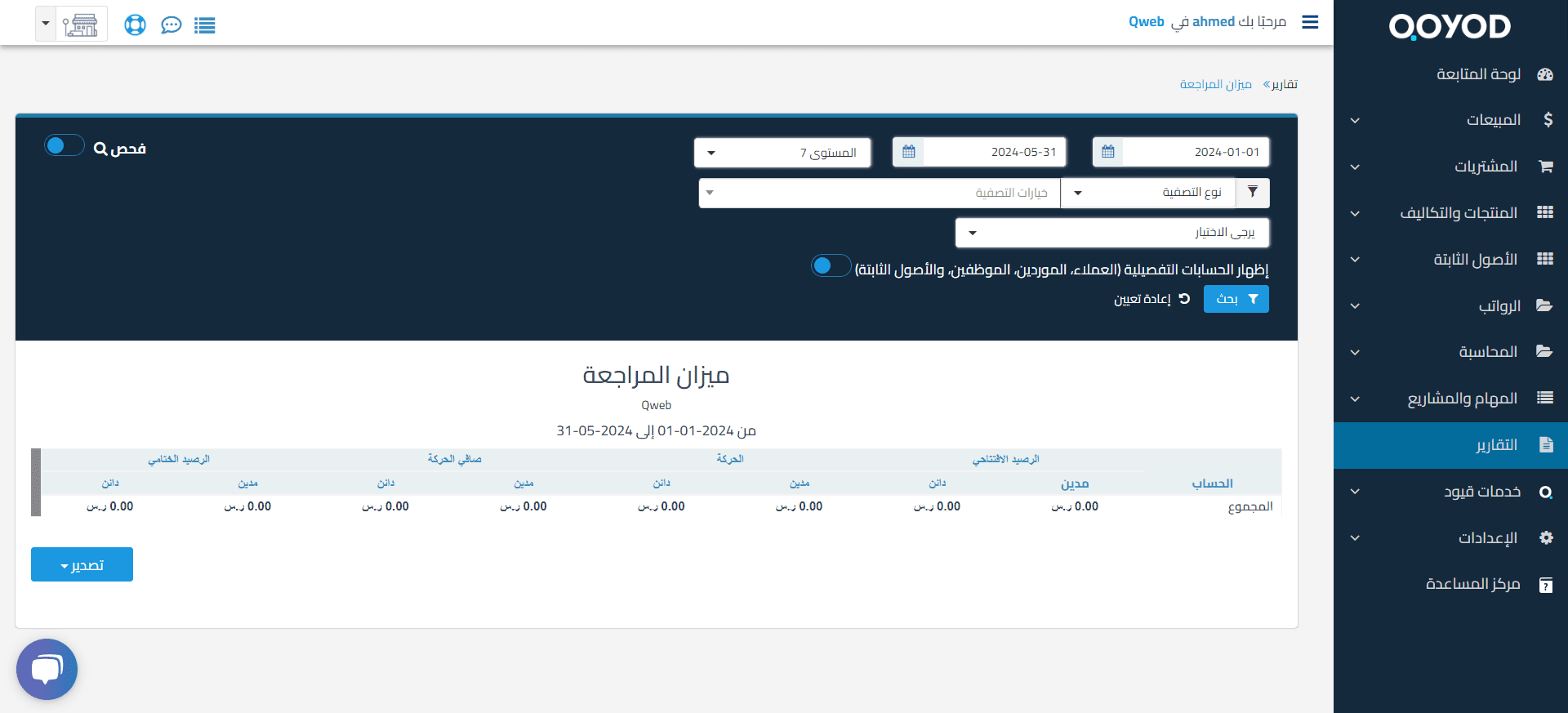
Task: Click the QOYOD logo
Action: 1450,26
